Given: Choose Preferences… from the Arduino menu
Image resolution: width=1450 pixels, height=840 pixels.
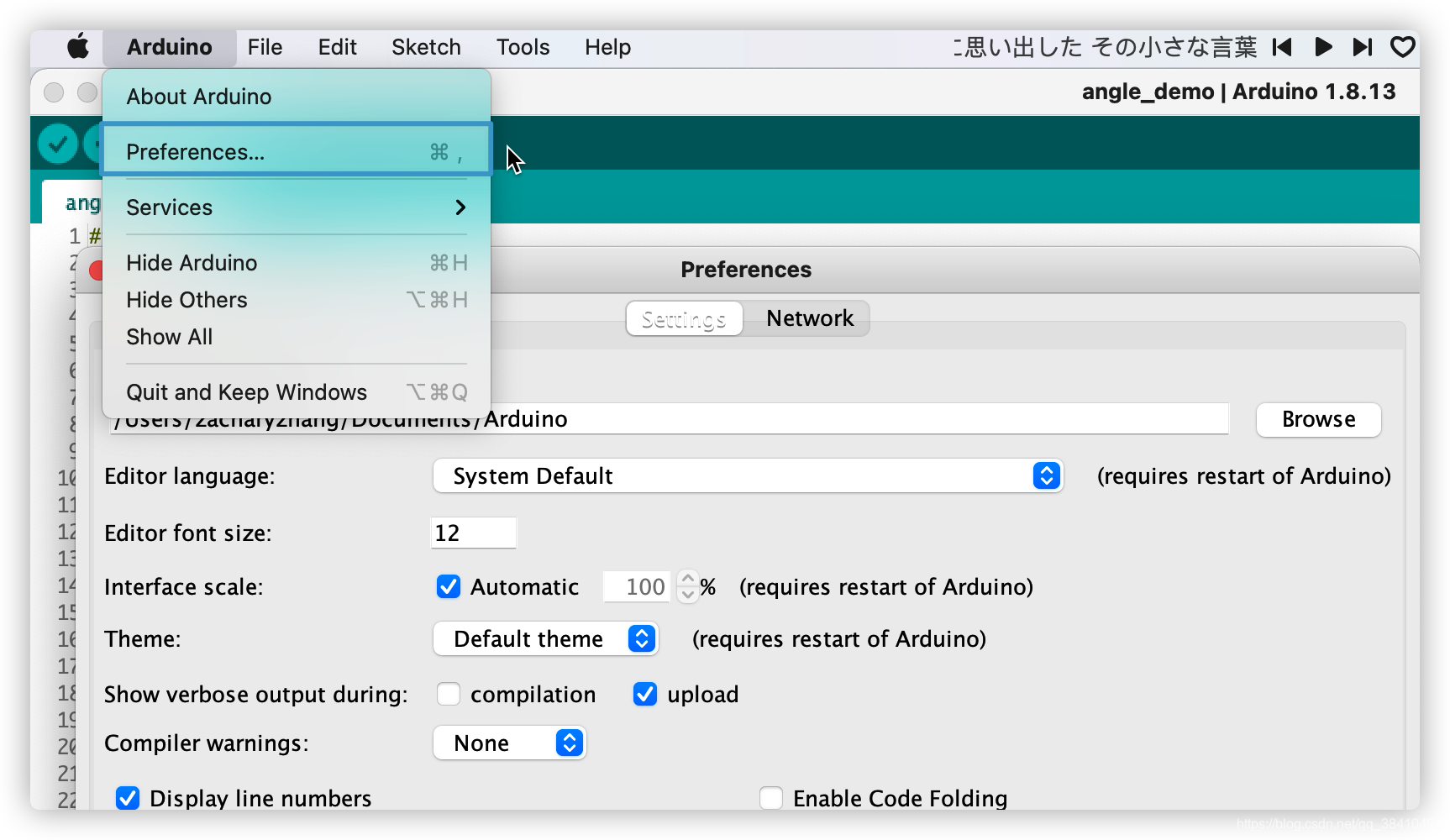Looking at the screenshot, I should click(x=297, y=151).
